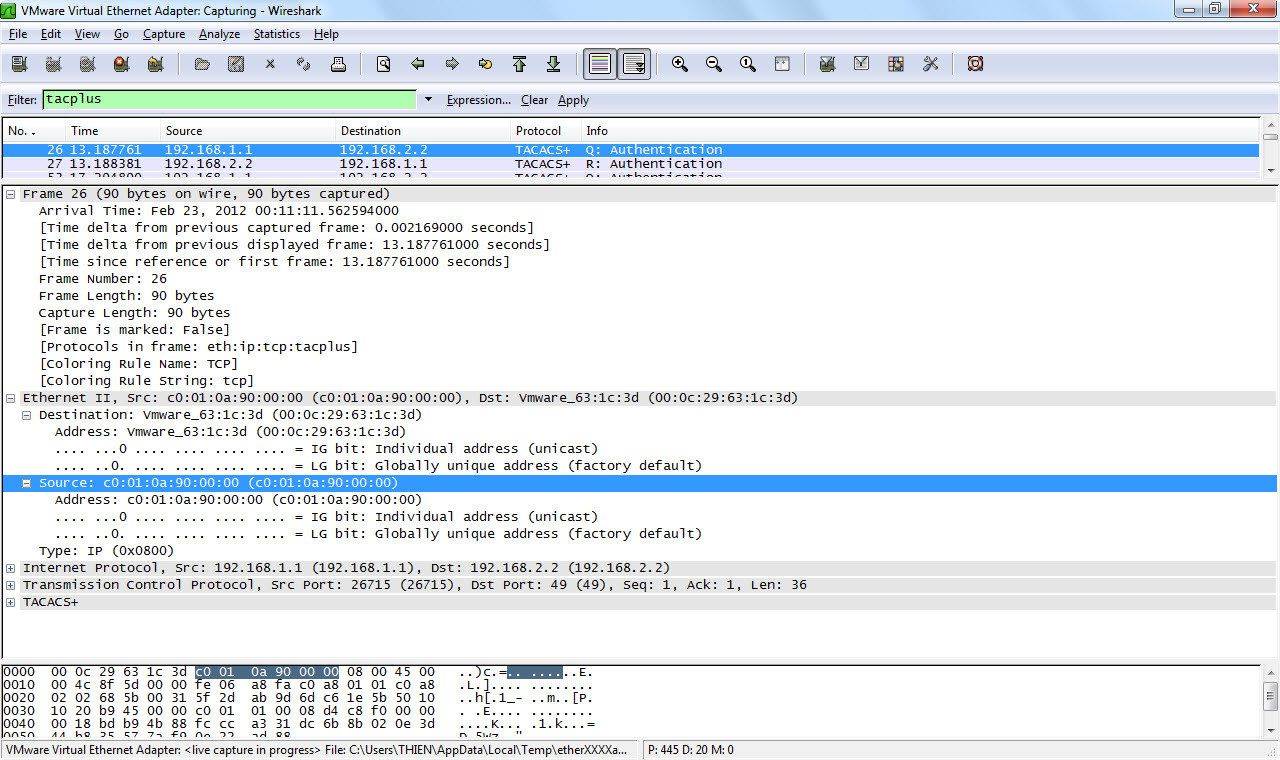Open the filter history dropdown arrow
The image size is (1280, 760).
[428, 100]
